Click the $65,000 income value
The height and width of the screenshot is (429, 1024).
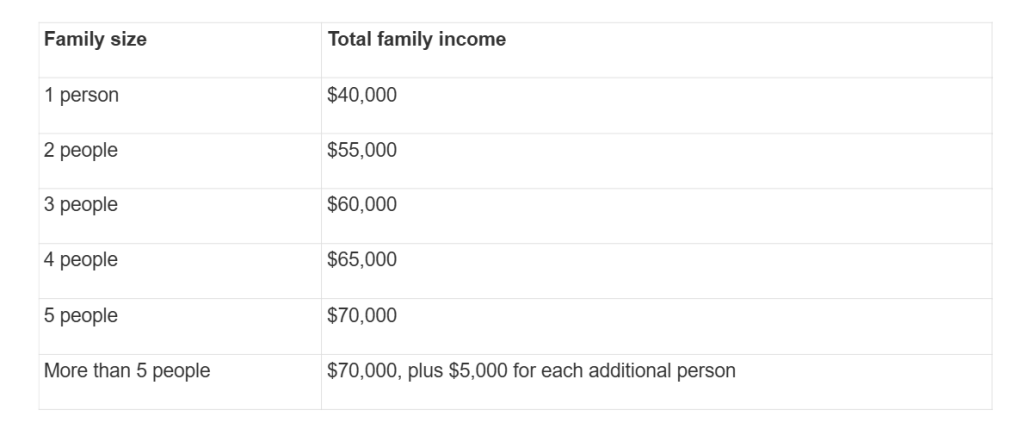tap(362, 260)
